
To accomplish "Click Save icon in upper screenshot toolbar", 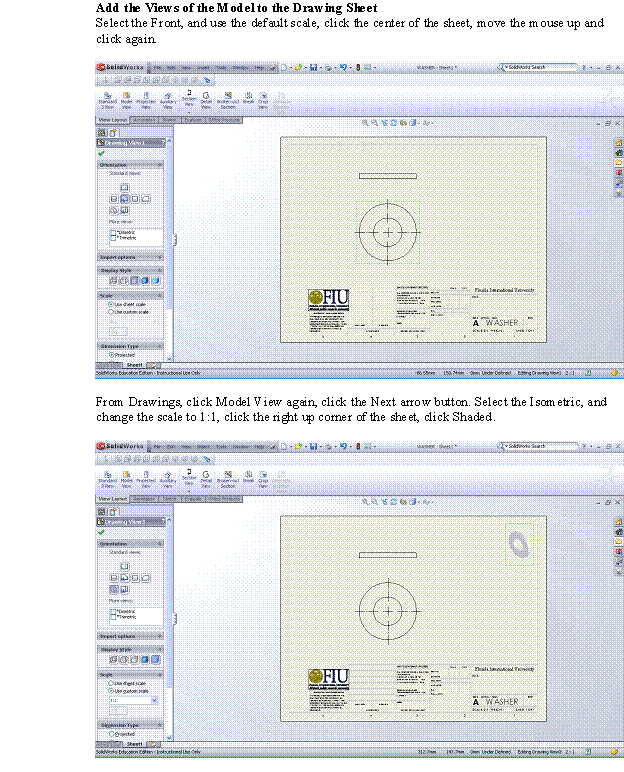I will (313, 67).
